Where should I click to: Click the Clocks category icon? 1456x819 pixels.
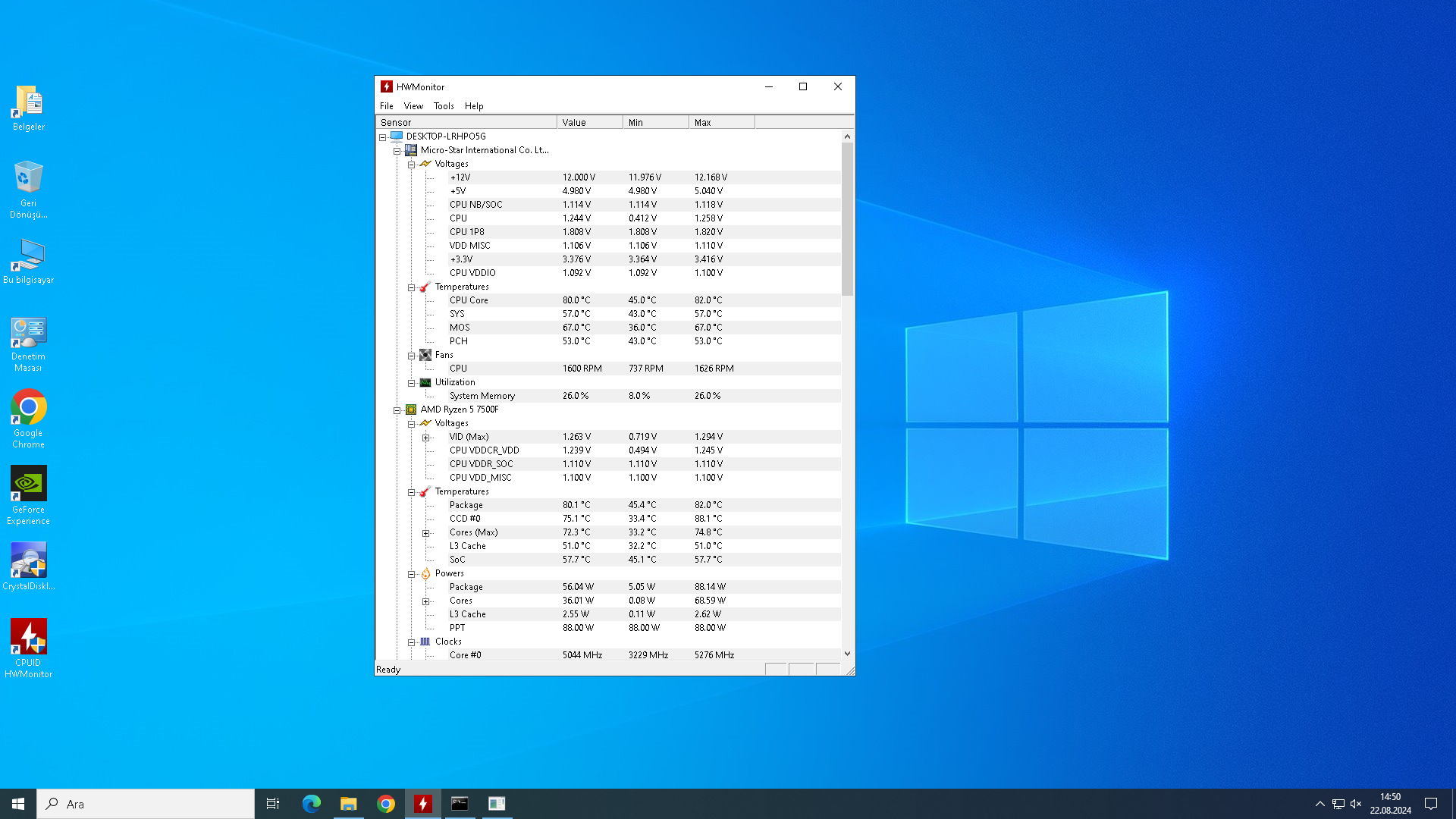click(425, 642)
